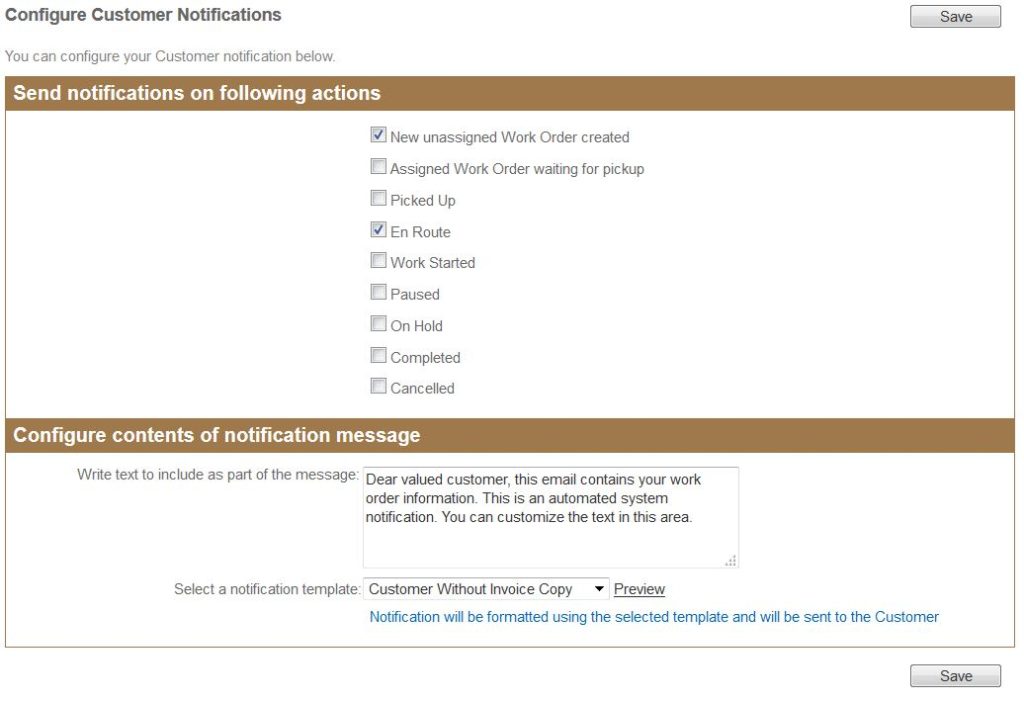Enable Assigned Work Order waiting for pickup
Screen dimensions: 1024x701
click(378, 168)
